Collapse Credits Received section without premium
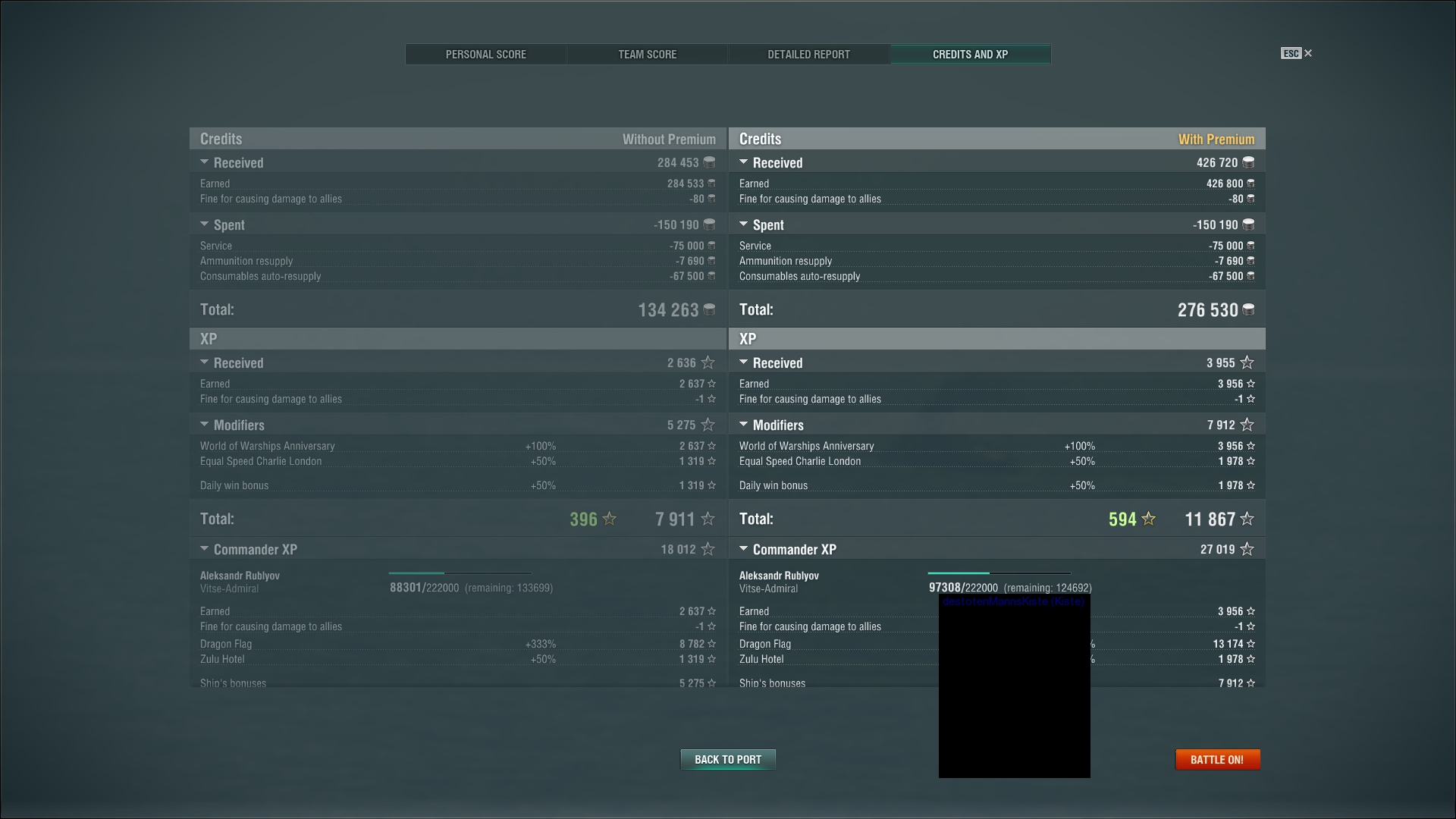This screenshot has height=819, width=1456. (x=204, y=162)
